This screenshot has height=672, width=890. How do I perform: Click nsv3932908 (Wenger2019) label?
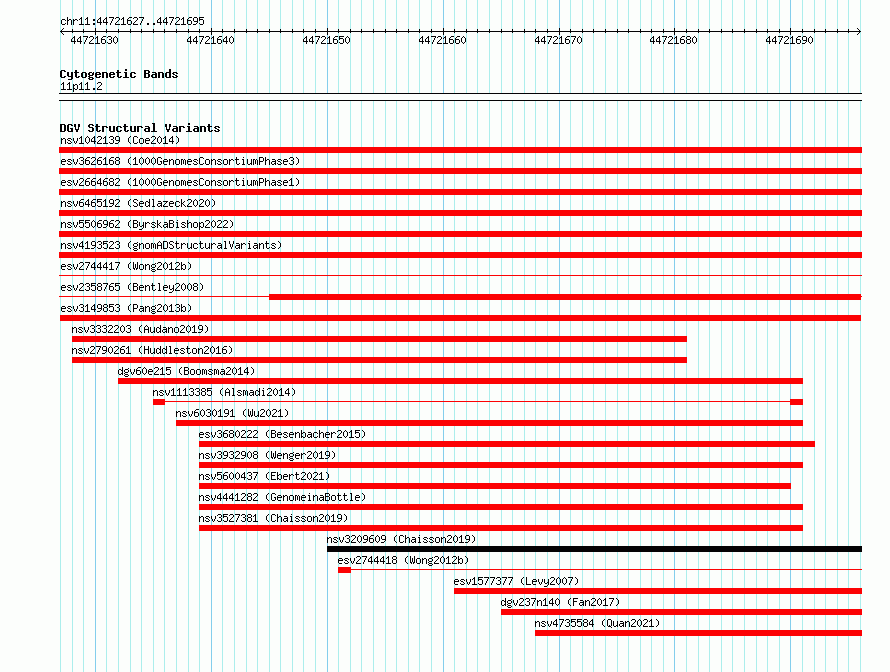pyautogui.click(x=267, y=455)
